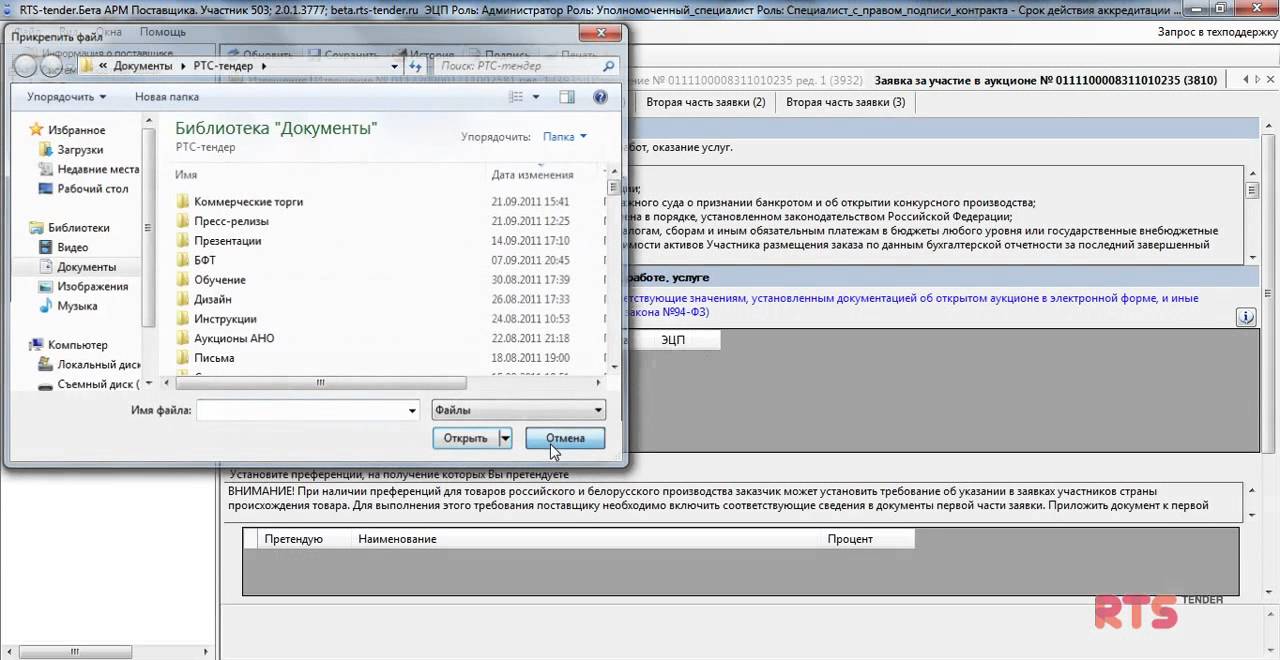
Task: Select Музыка library
Action: click(x=77, y=306)
